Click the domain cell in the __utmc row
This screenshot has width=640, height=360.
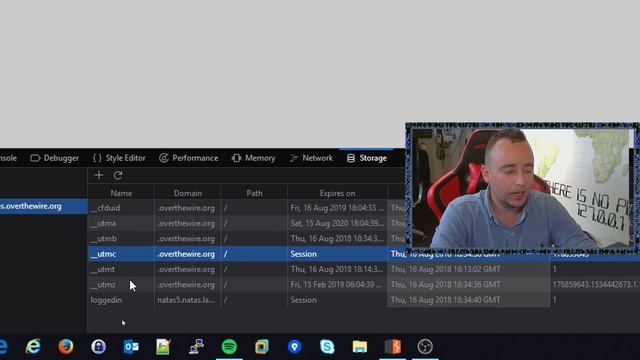188,254
